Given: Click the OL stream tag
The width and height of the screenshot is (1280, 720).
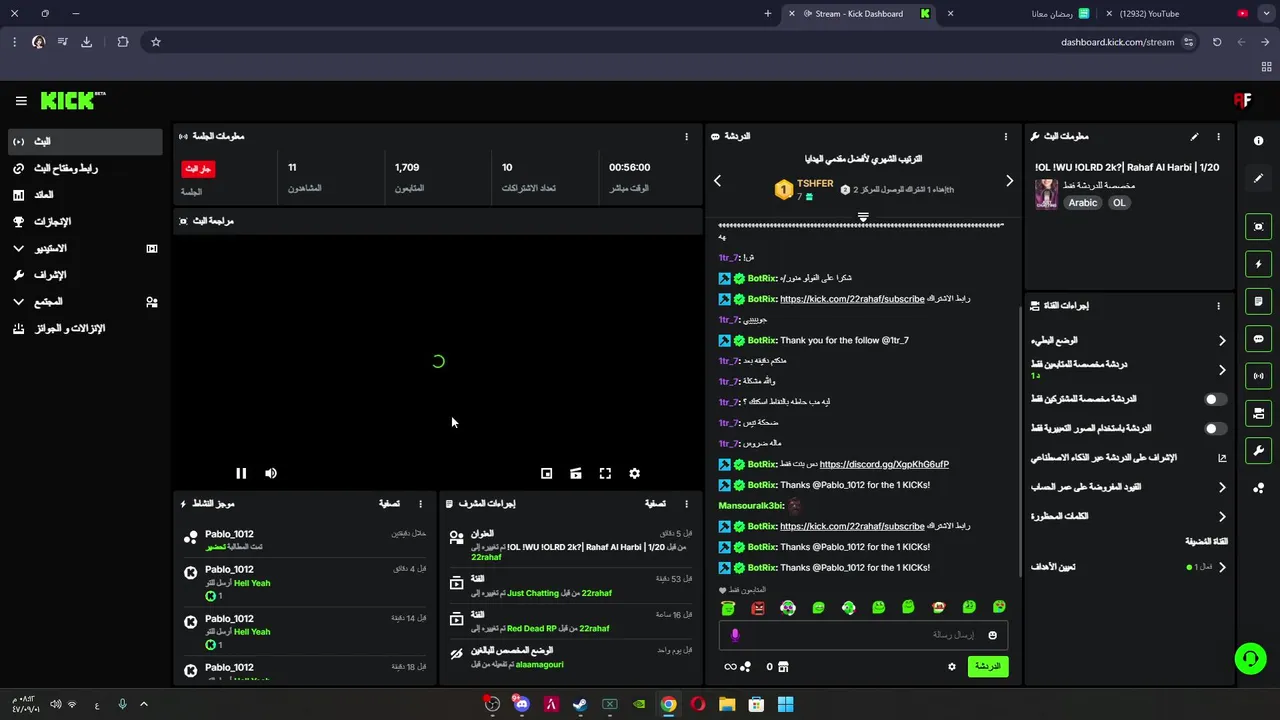Looking at the screenshot, I should 1119,203.
